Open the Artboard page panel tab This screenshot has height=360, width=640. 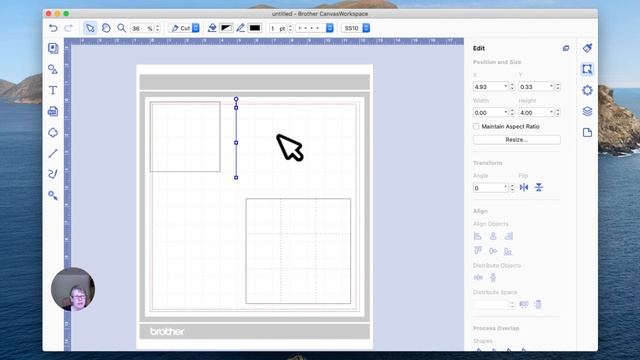tap(587, 133)
